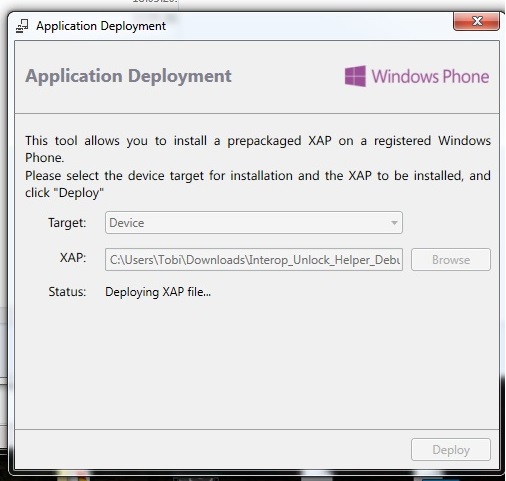Open the Target device combo box
Viewport: 506px width, 481px height.
coord(254,223)
